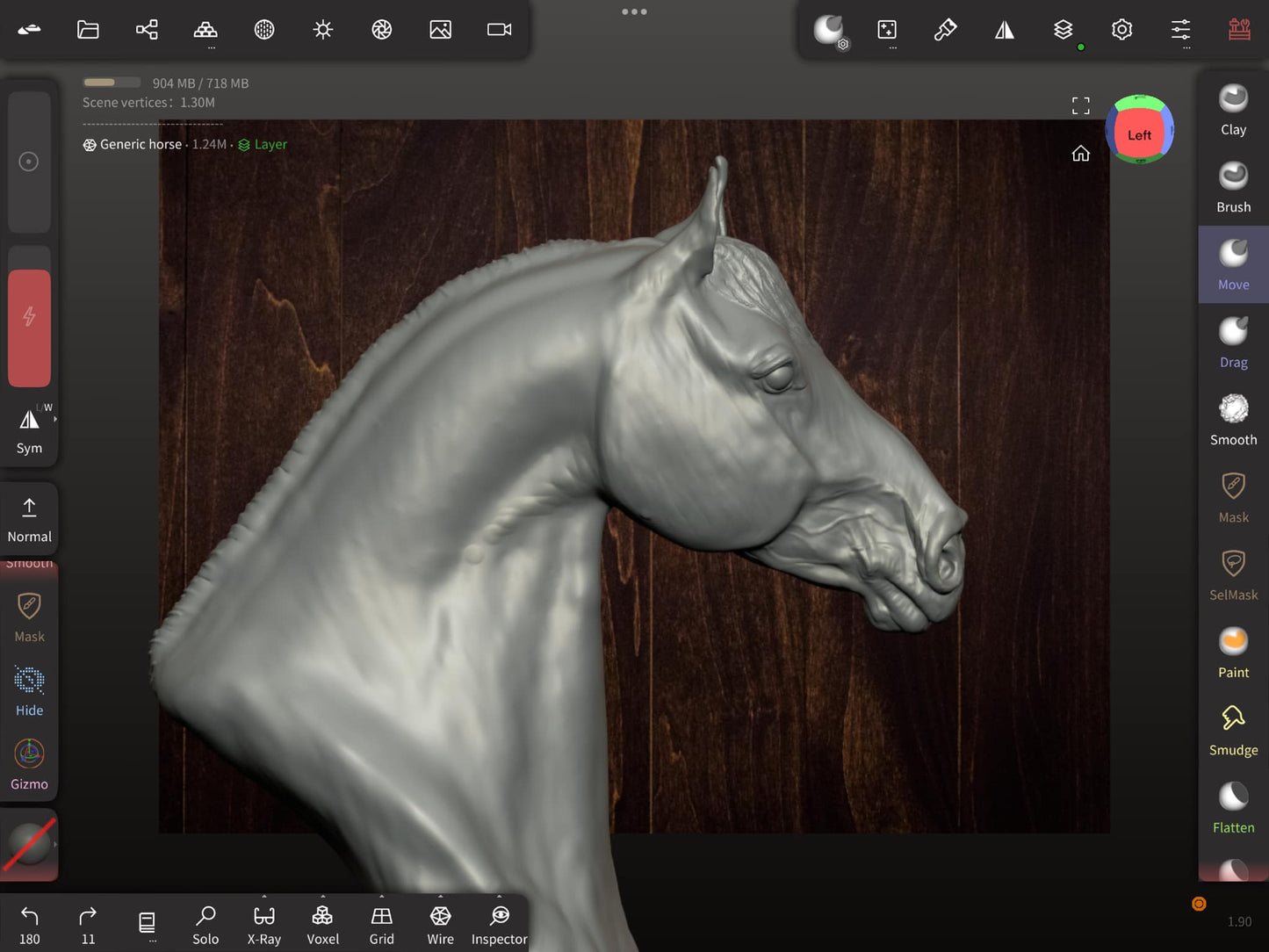Expand the material sphere options arrow

[x=54, y=844]
